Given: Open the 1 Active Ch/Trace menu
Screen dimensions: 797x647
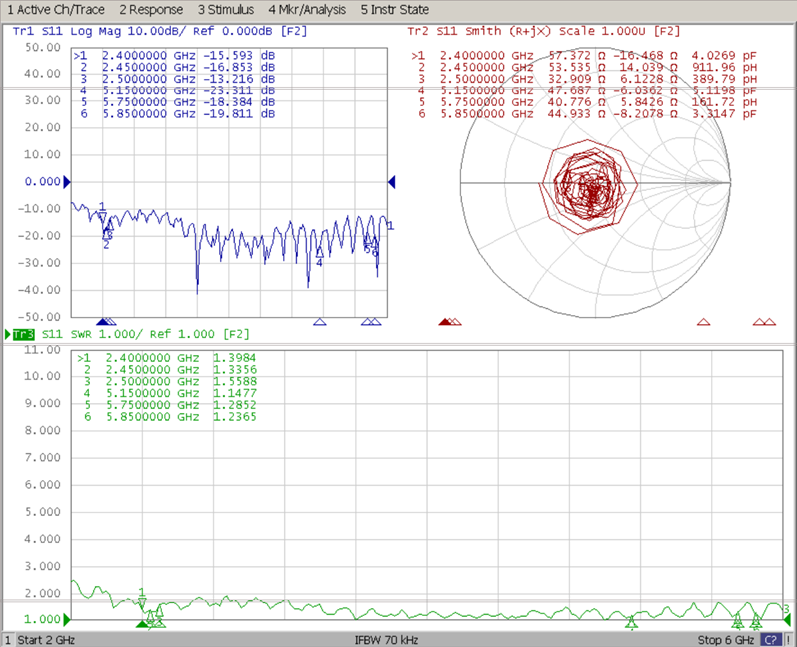Looking at the screenshot, I should (x=56, y=9).
